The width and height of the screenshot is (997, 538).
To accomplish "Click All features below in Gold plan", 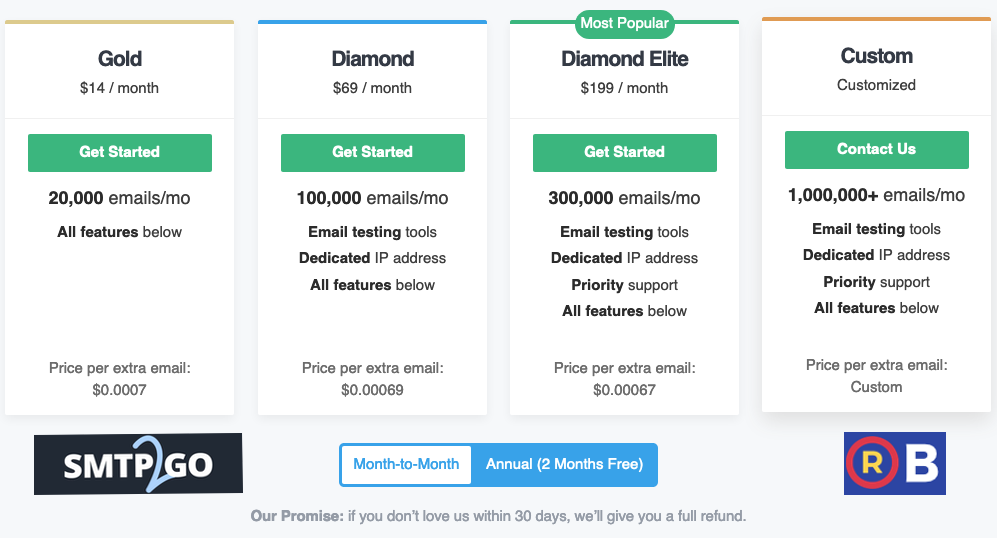I will coord(120,232).
